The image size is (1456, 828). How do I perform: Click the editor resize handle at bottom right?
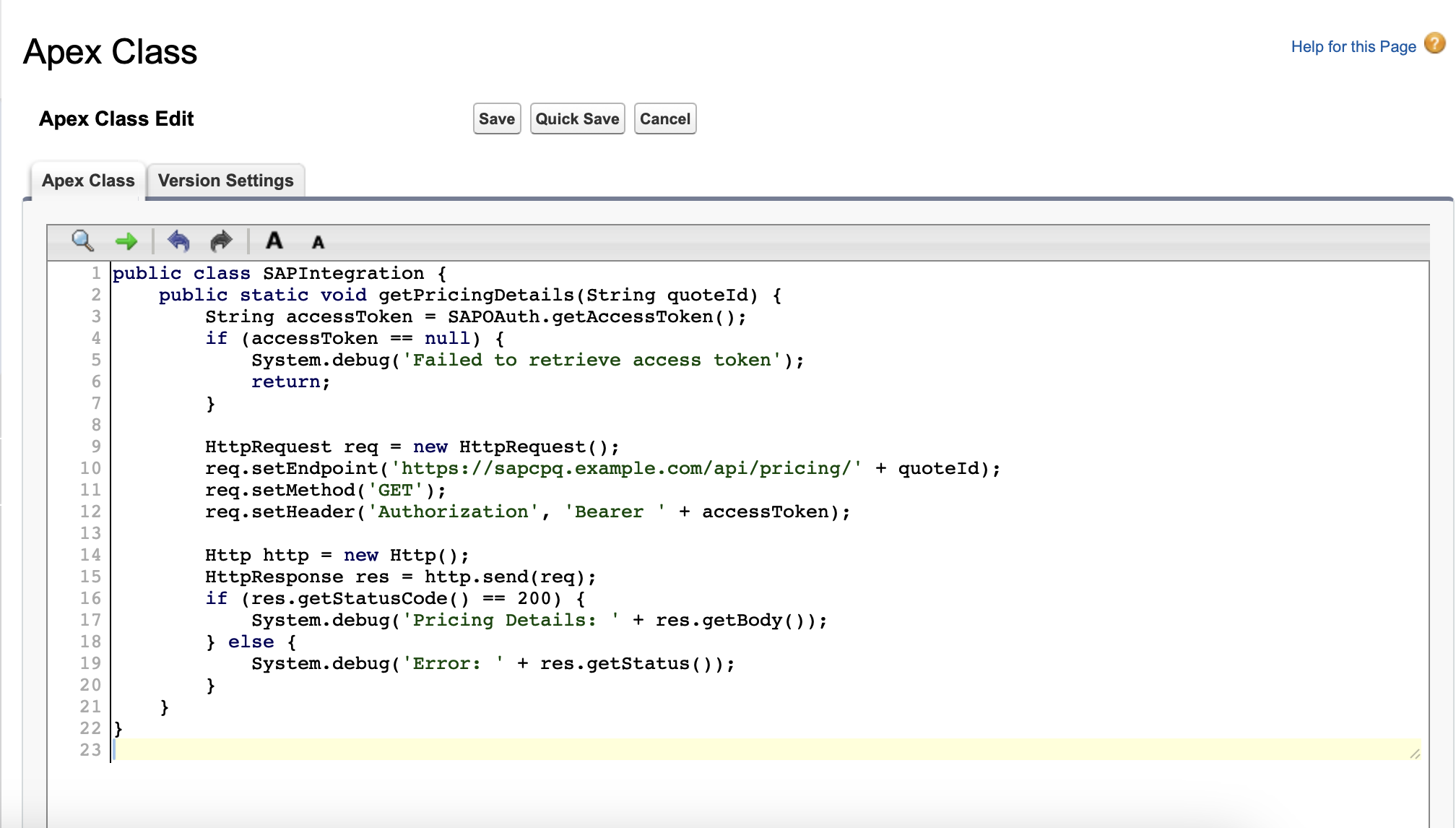tap(1416, 752)
